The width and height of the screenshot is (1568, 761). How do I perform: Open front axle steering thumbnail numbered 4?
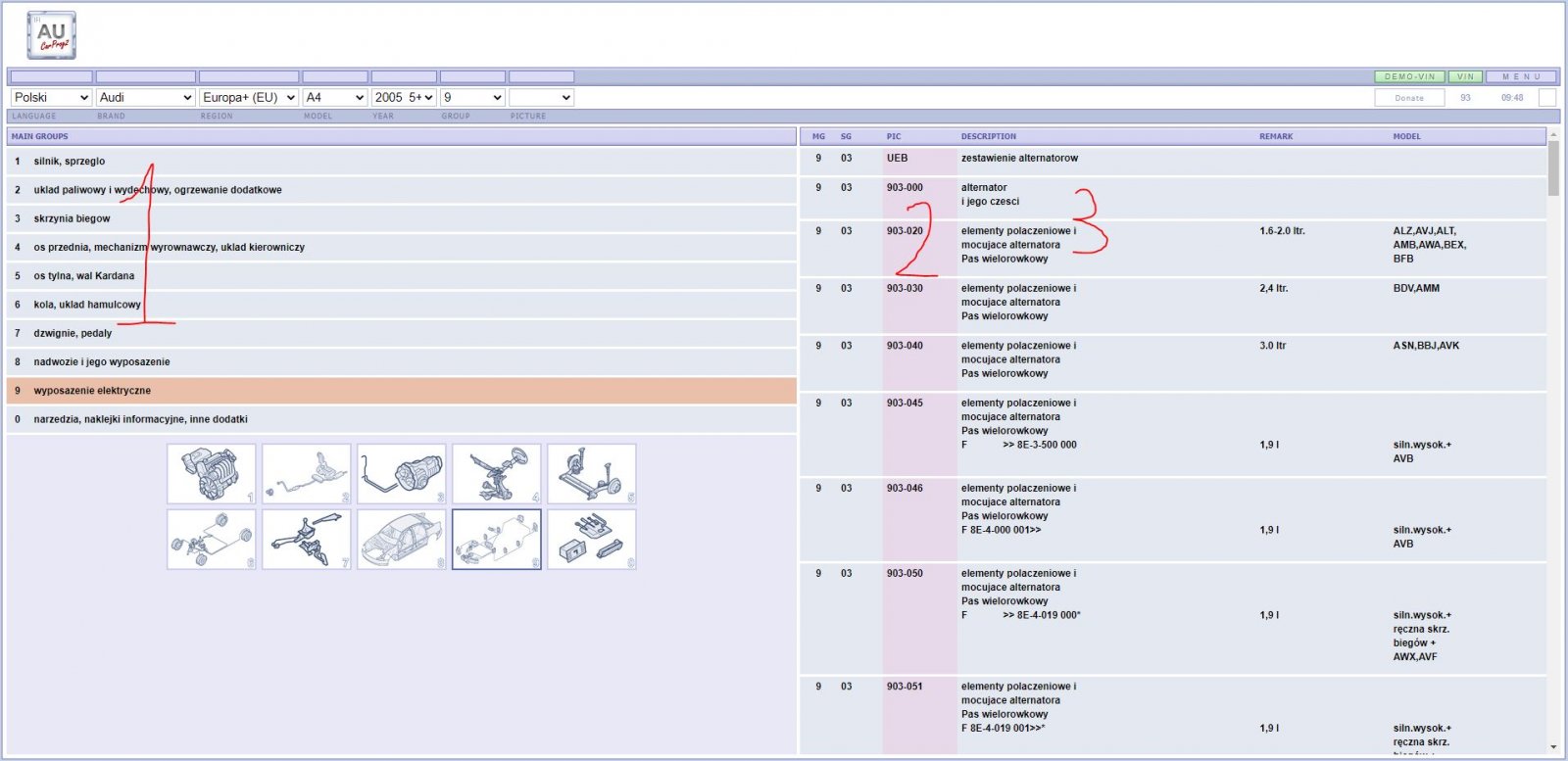(x=497, y=474)
